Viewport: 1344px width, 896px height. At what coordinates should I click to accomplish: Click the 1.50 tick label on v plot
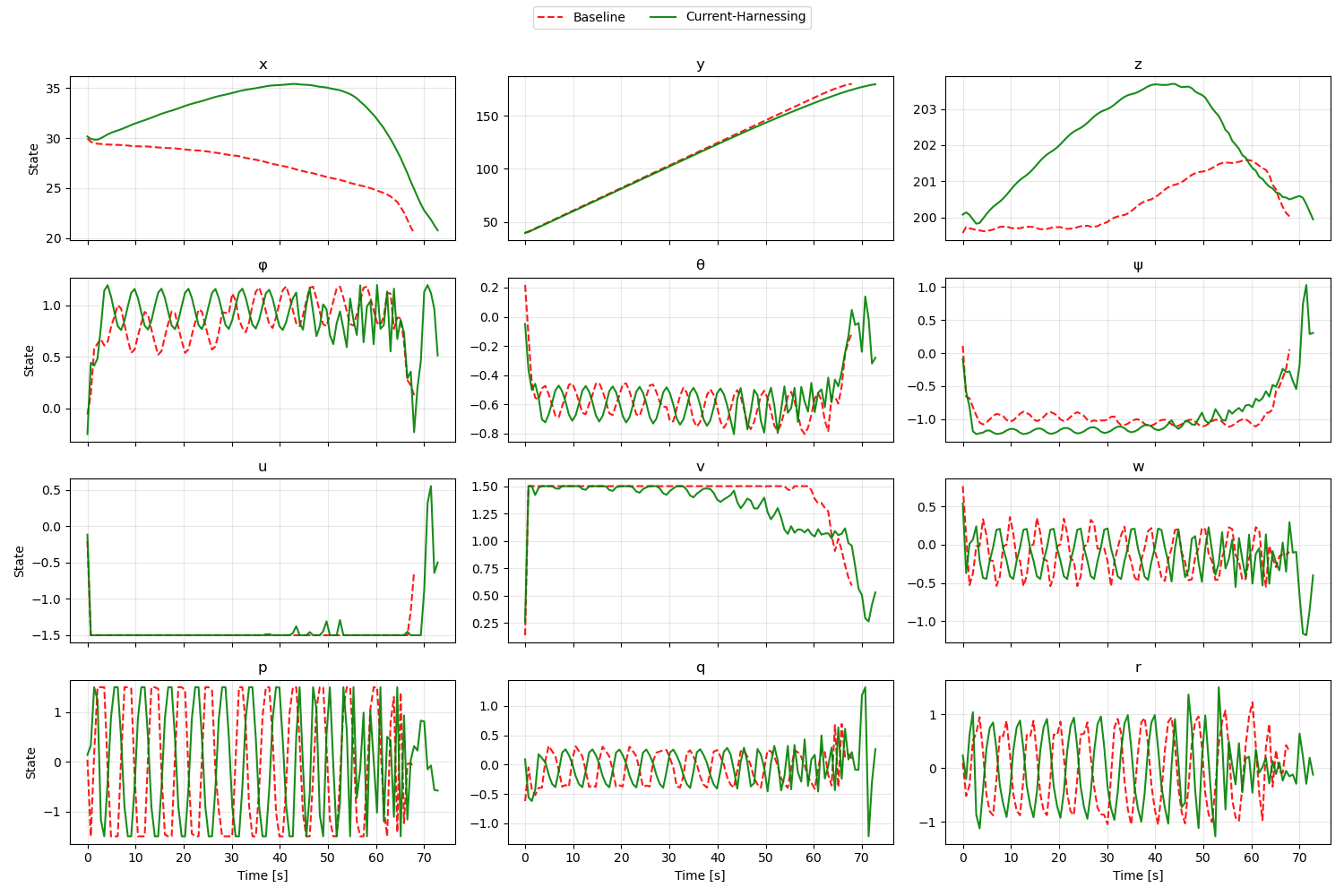pyautogui.click(x=487, y=487)
